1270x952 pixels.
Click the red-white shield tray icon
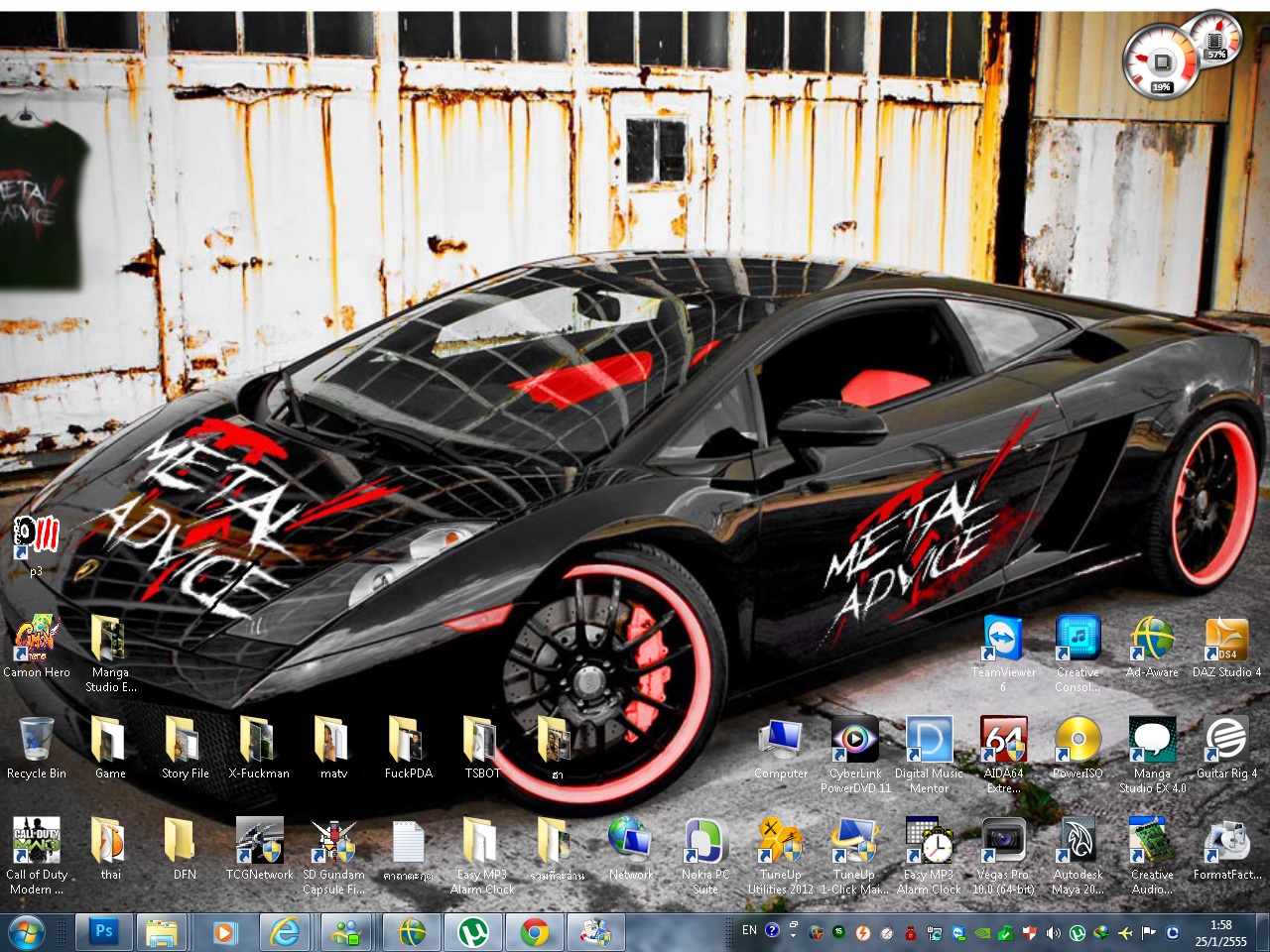pos(1029,933)
